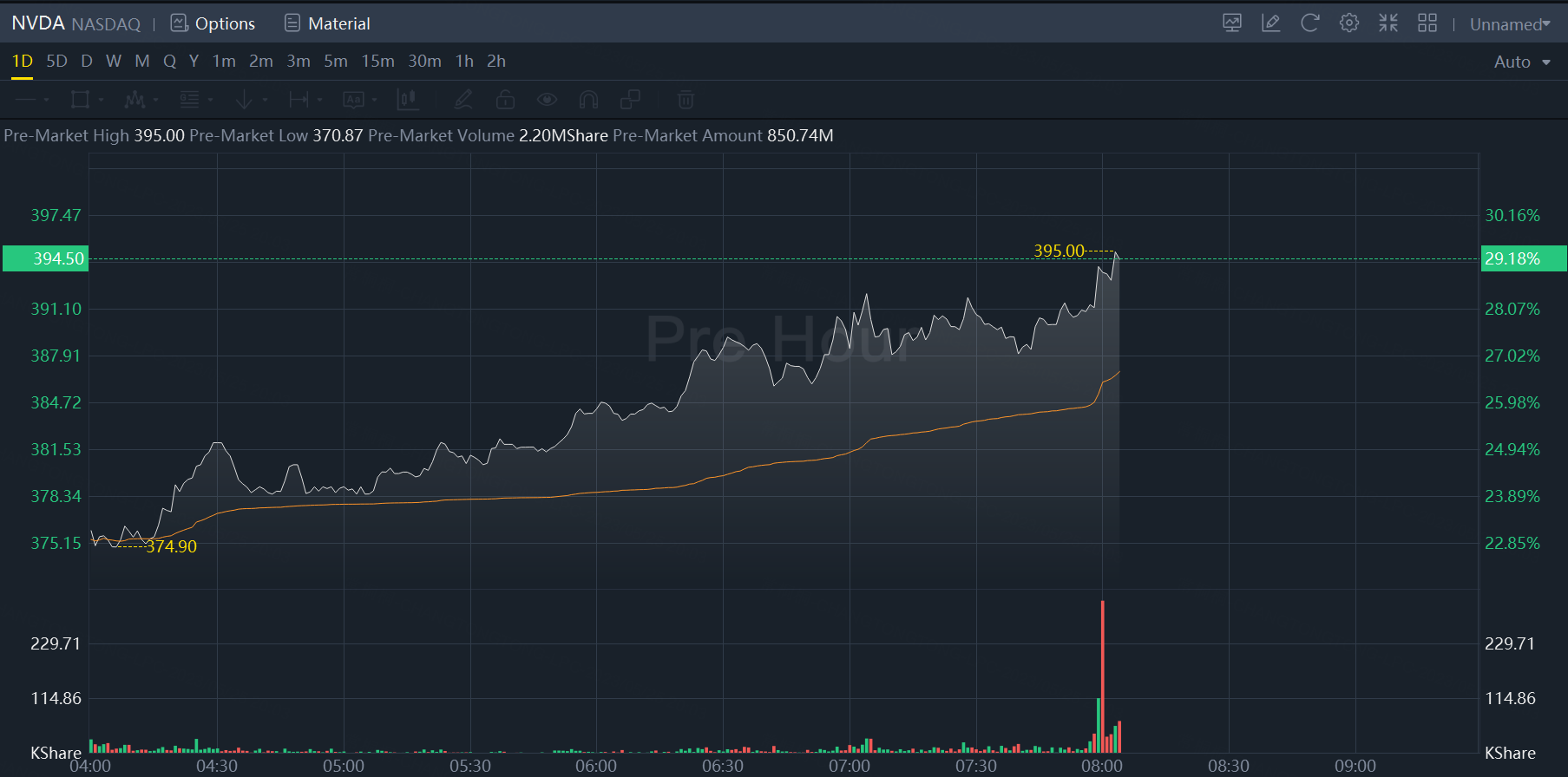Open the chart drawing edit icon

point(1271,23)
